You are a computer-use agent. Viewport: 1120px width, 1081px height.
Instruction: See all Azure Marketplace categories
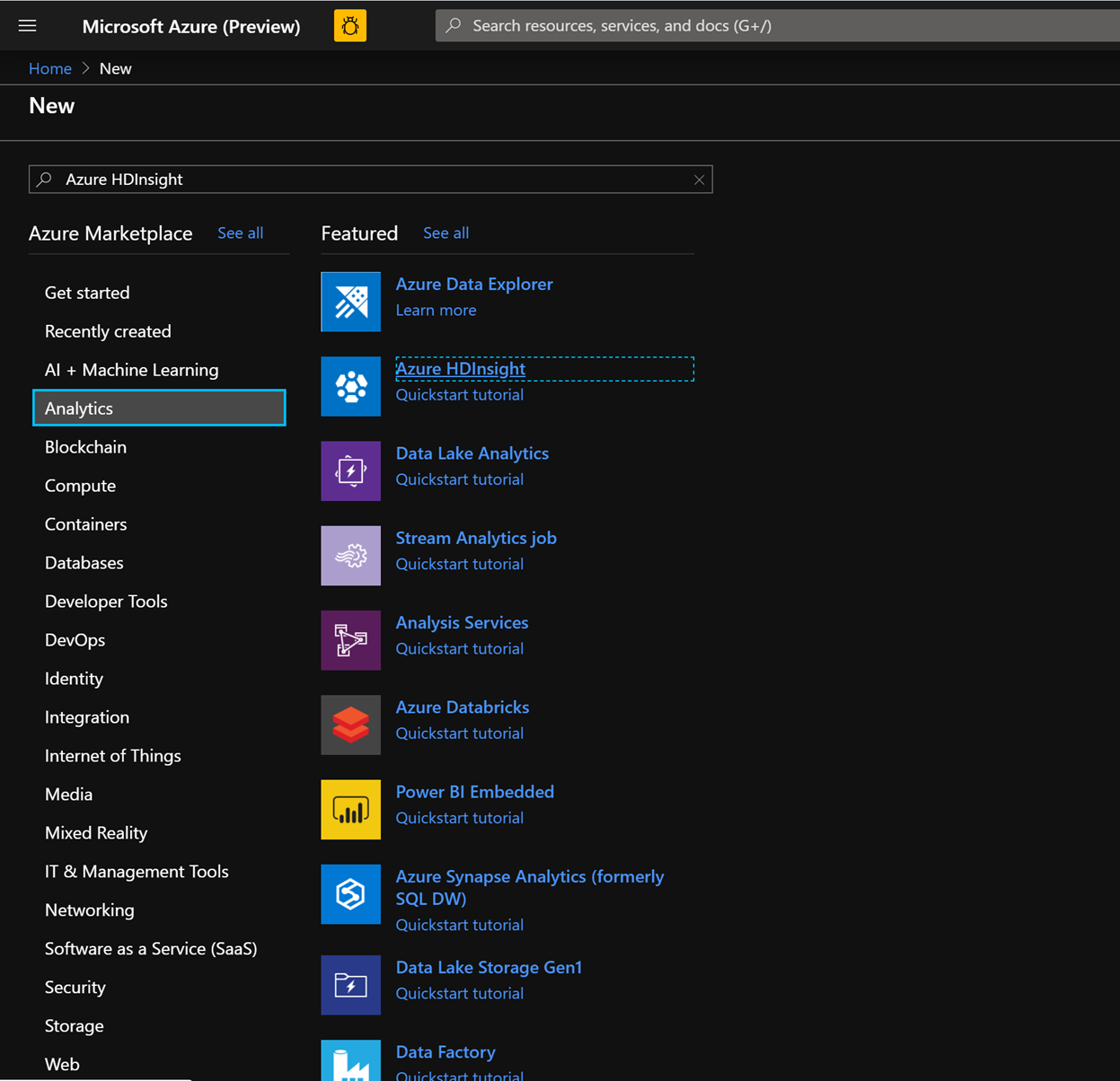pyautogui.click(x=241, y=233)
